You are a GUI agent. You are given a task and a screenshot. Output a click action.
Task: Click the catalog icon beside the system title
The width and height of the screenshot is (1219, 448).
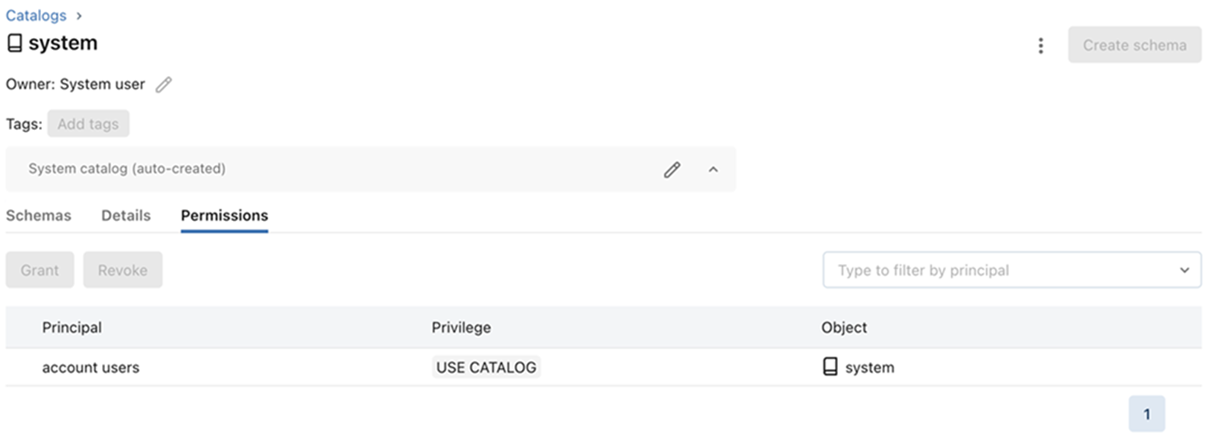point(15,43)
